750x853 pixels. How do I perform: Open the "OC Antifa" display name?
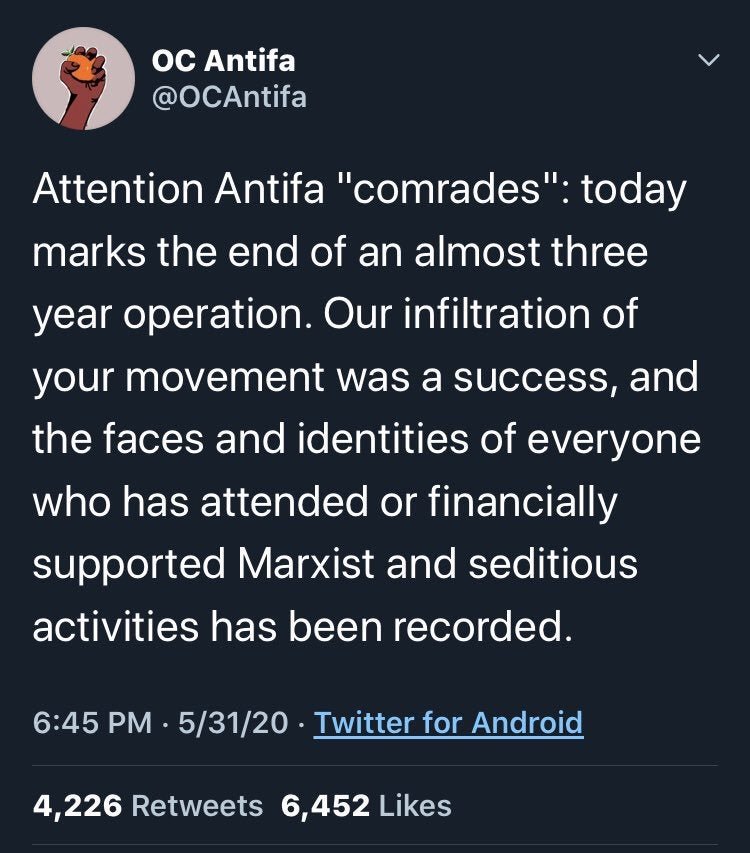point(223,60)
